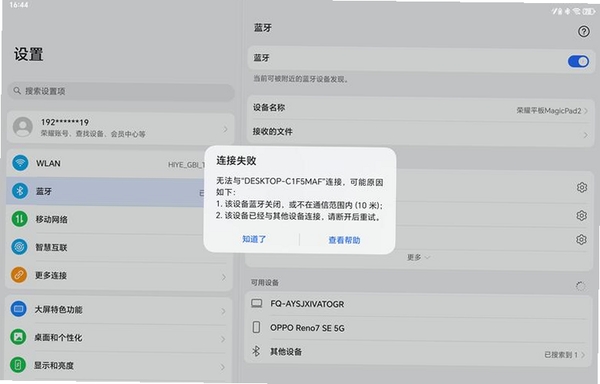Click chevron on the account row
This screenshot has width=600, height=384.
[225, 129]
